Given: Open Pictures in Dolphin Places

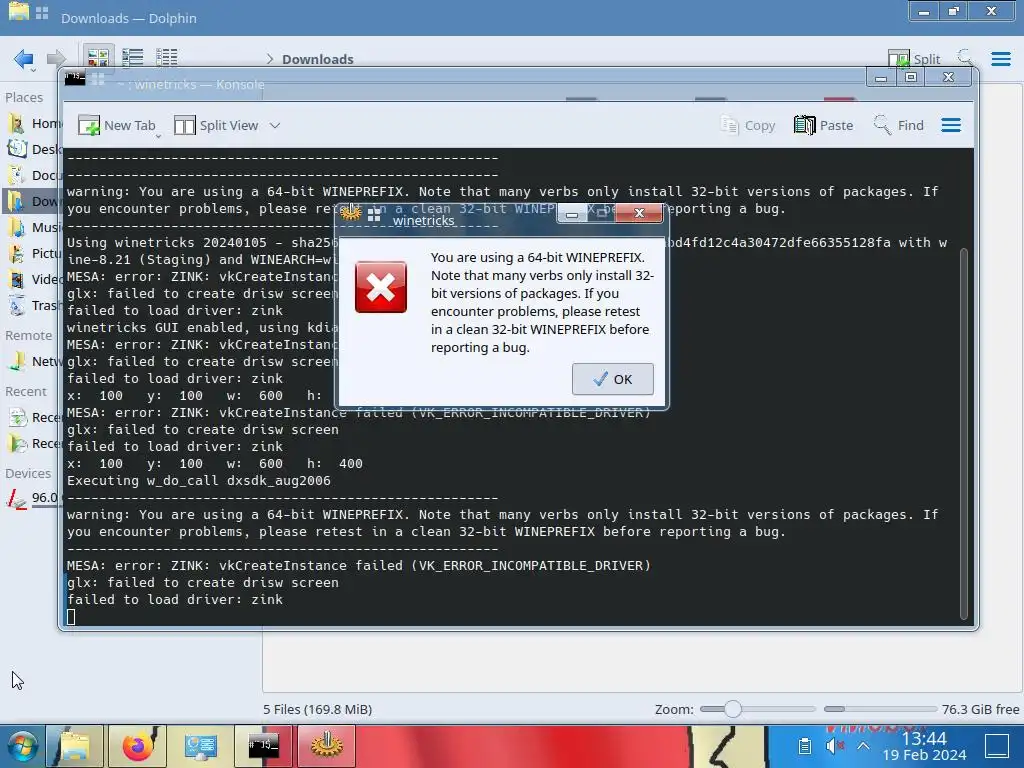Looking at the screenshot, I should (x=33, y=253).
